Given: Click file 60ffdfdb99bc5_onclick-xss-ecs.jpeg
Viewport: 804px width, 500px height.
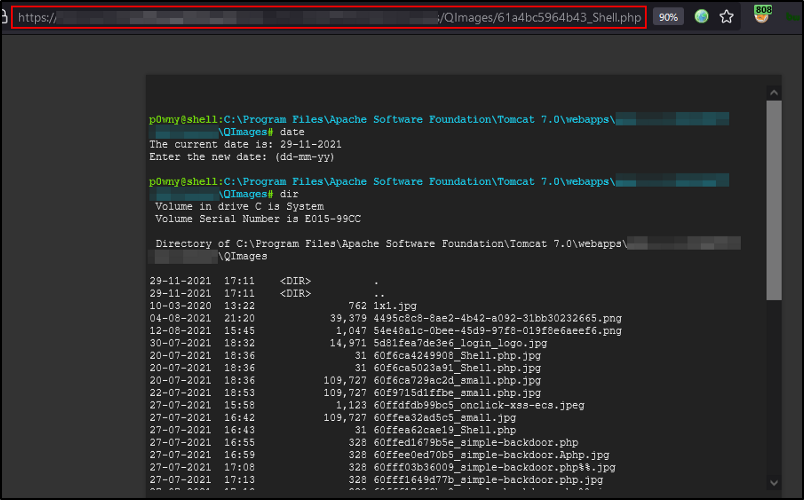Looking at the screenshot, I should click(479, 405).
